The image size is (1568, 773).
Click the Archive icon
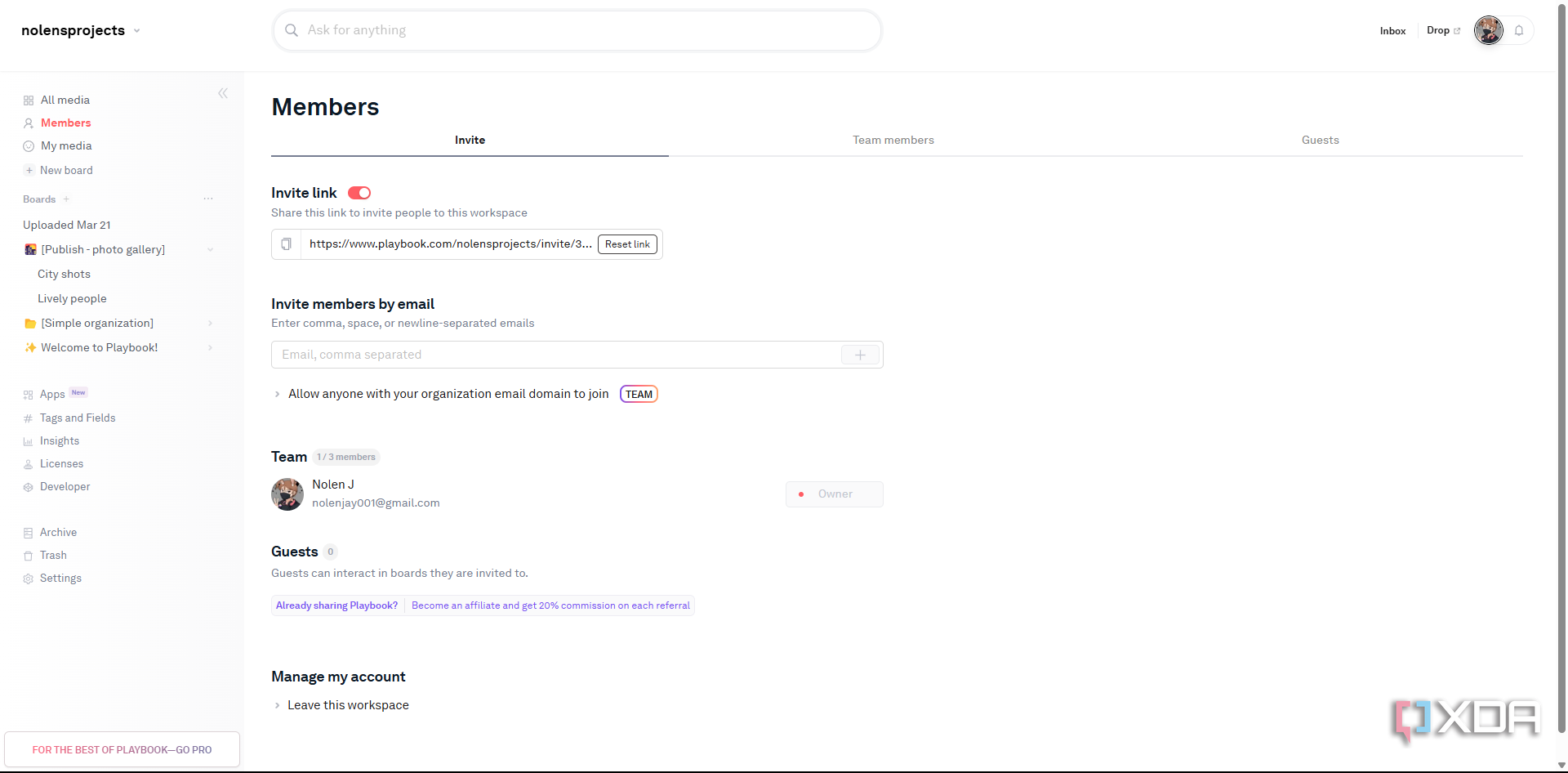click(29, 533)
